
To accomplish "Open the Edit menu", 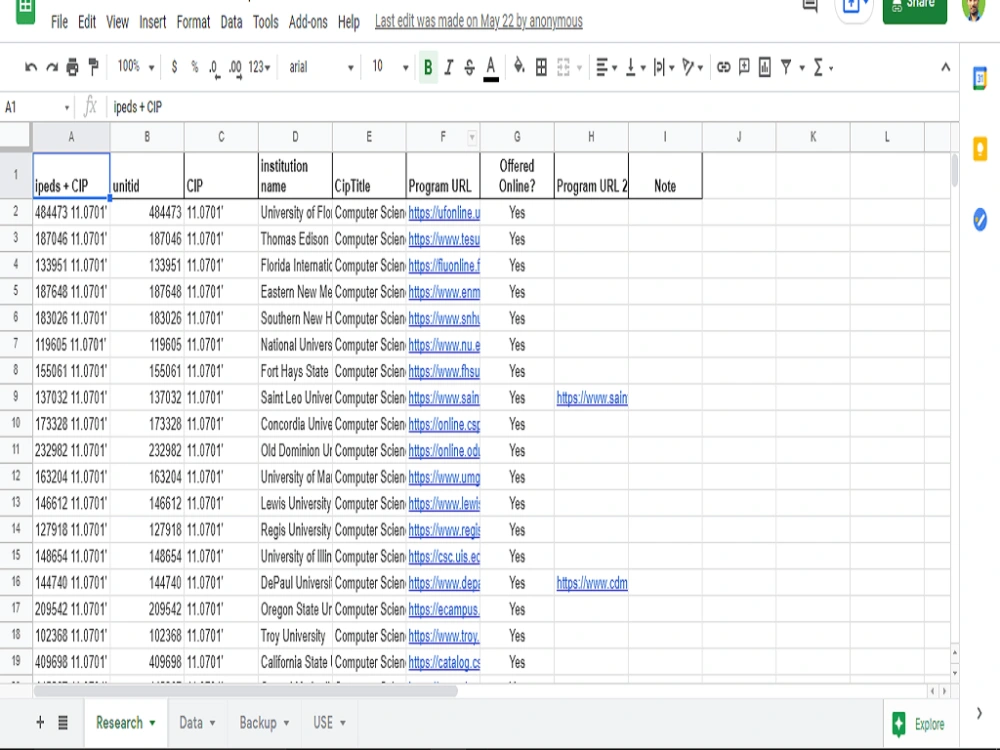I will (x=87, y=22).
